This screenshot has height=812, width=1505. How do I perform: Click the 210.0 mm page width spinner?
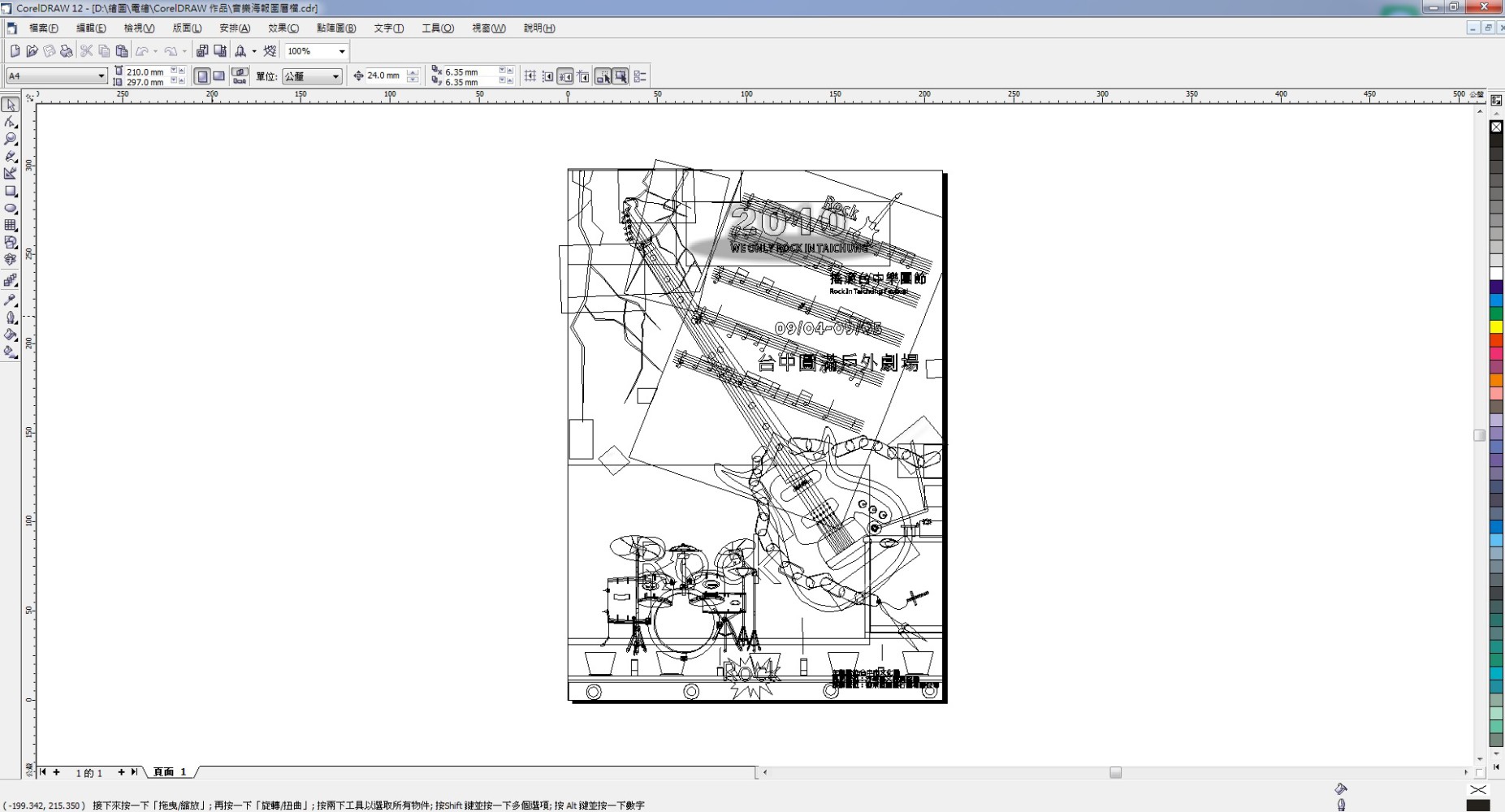click(x=178, y=71)
